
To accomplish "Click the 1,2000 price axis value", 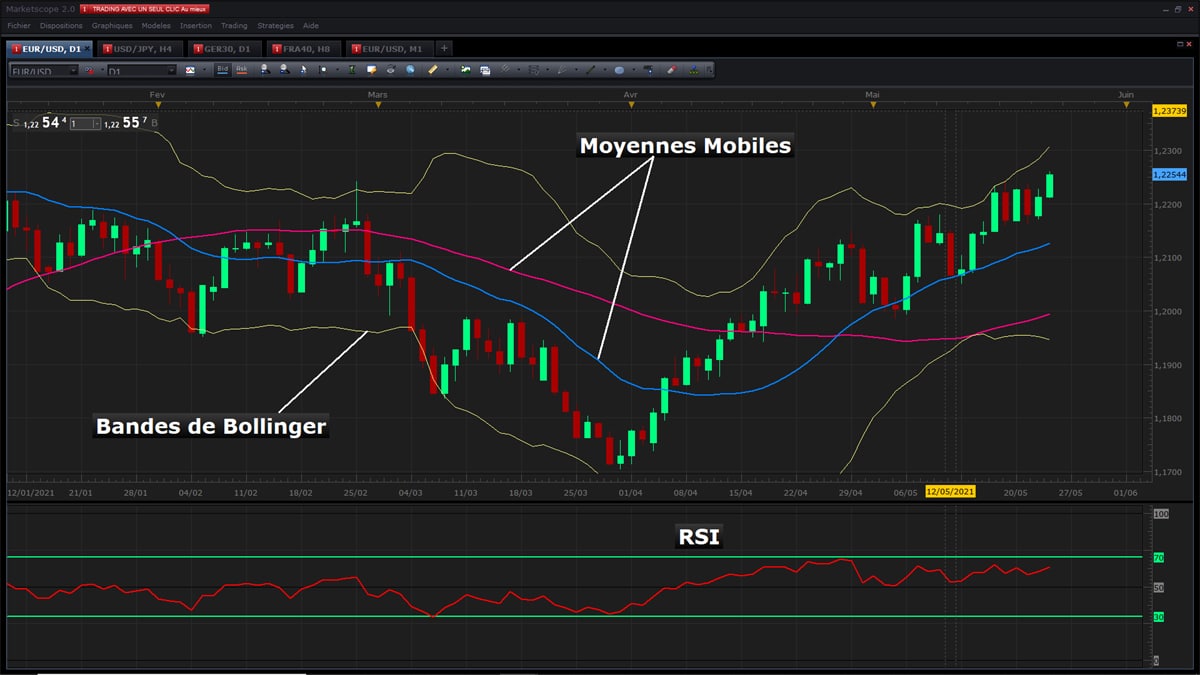I will (x=1168, y=311).
